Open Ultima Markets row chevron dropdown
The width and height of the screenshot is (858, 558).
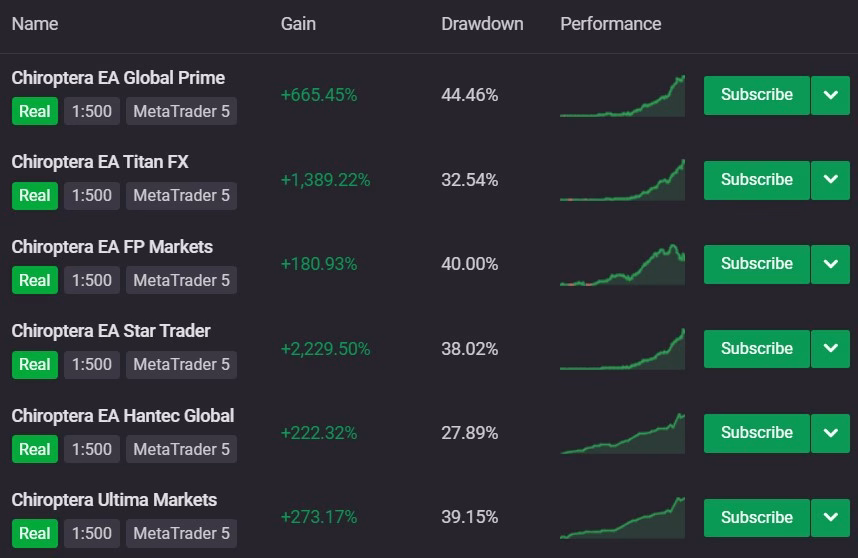(x=830, y=518)
